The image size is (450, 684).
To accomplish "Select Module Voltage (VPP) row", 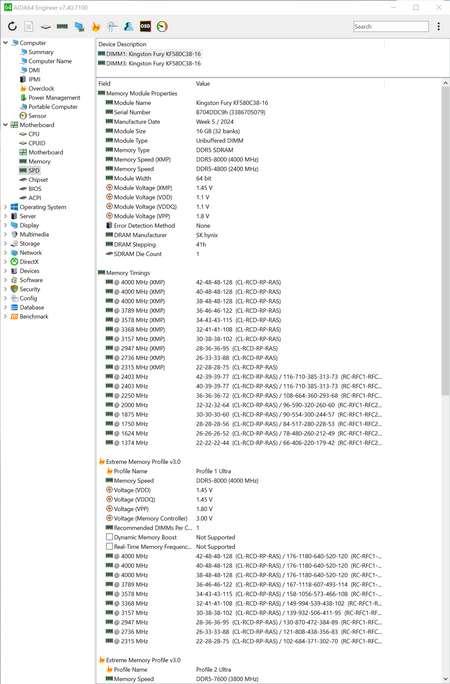I will pos(240,216).
